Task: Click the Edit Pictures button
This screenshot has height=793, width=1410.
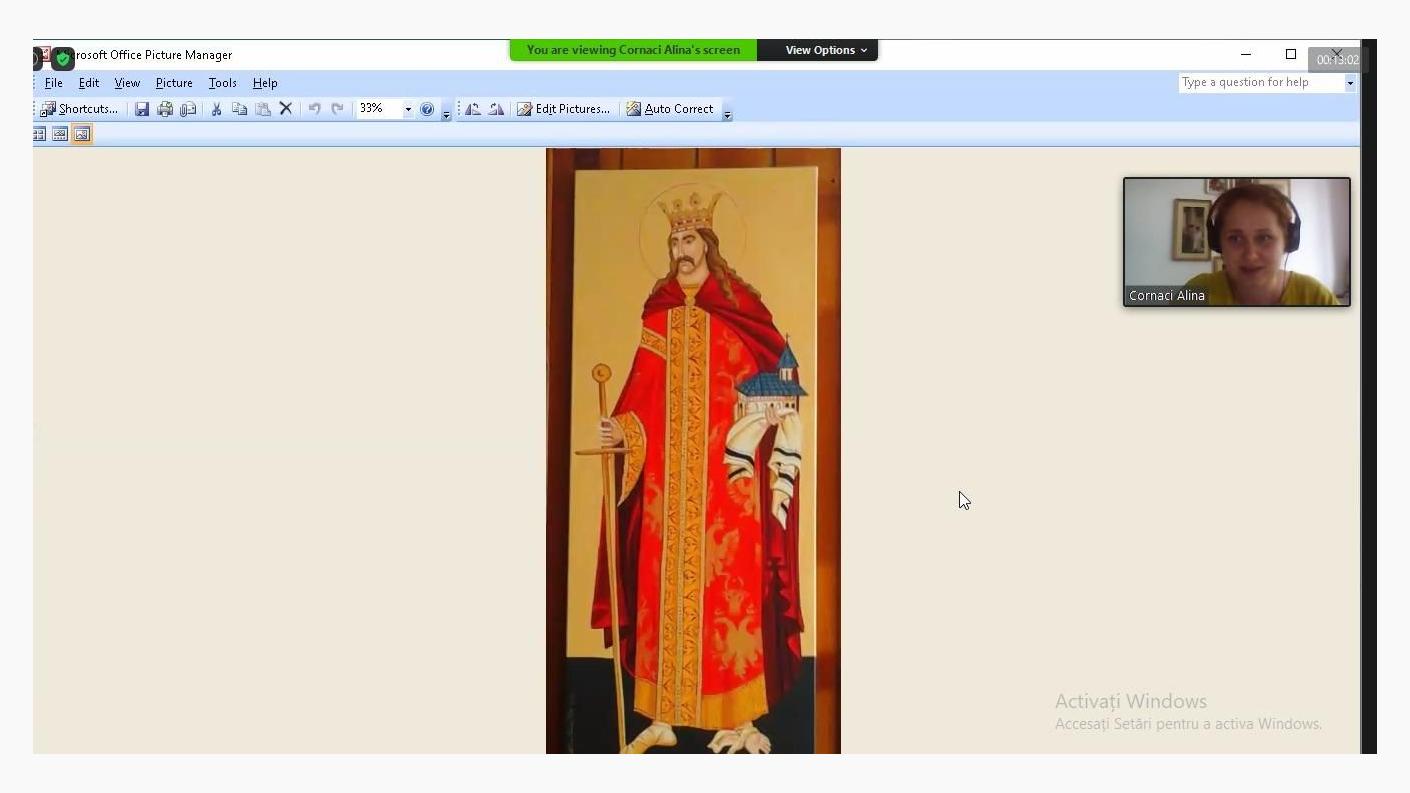Action: pos(564,108)
